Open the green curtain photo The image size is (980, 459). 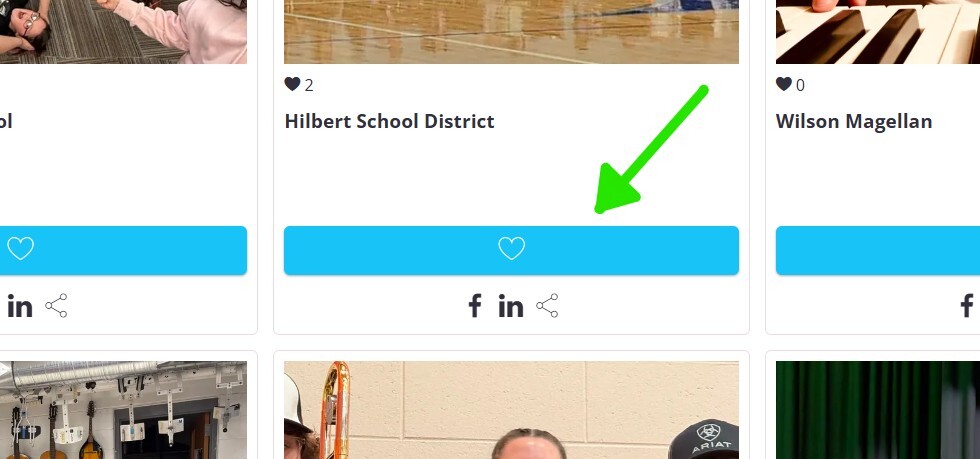point(878,410)
